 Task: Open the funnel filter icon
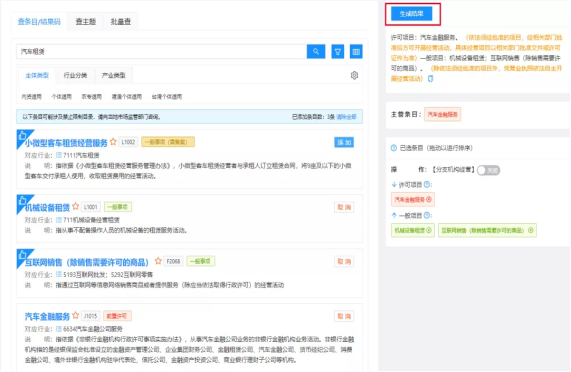338,52
